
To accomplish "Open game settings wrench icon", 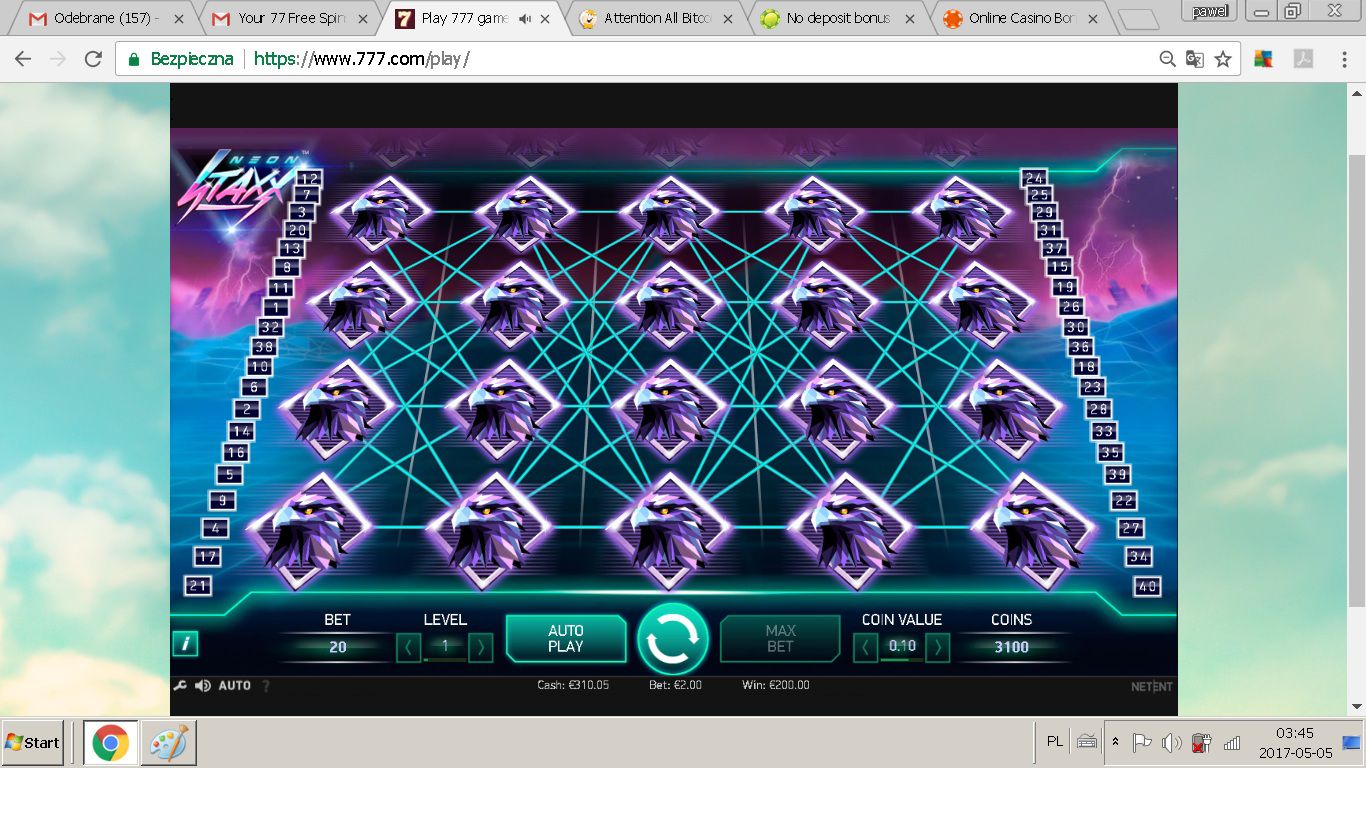I will tap(180, 686).
